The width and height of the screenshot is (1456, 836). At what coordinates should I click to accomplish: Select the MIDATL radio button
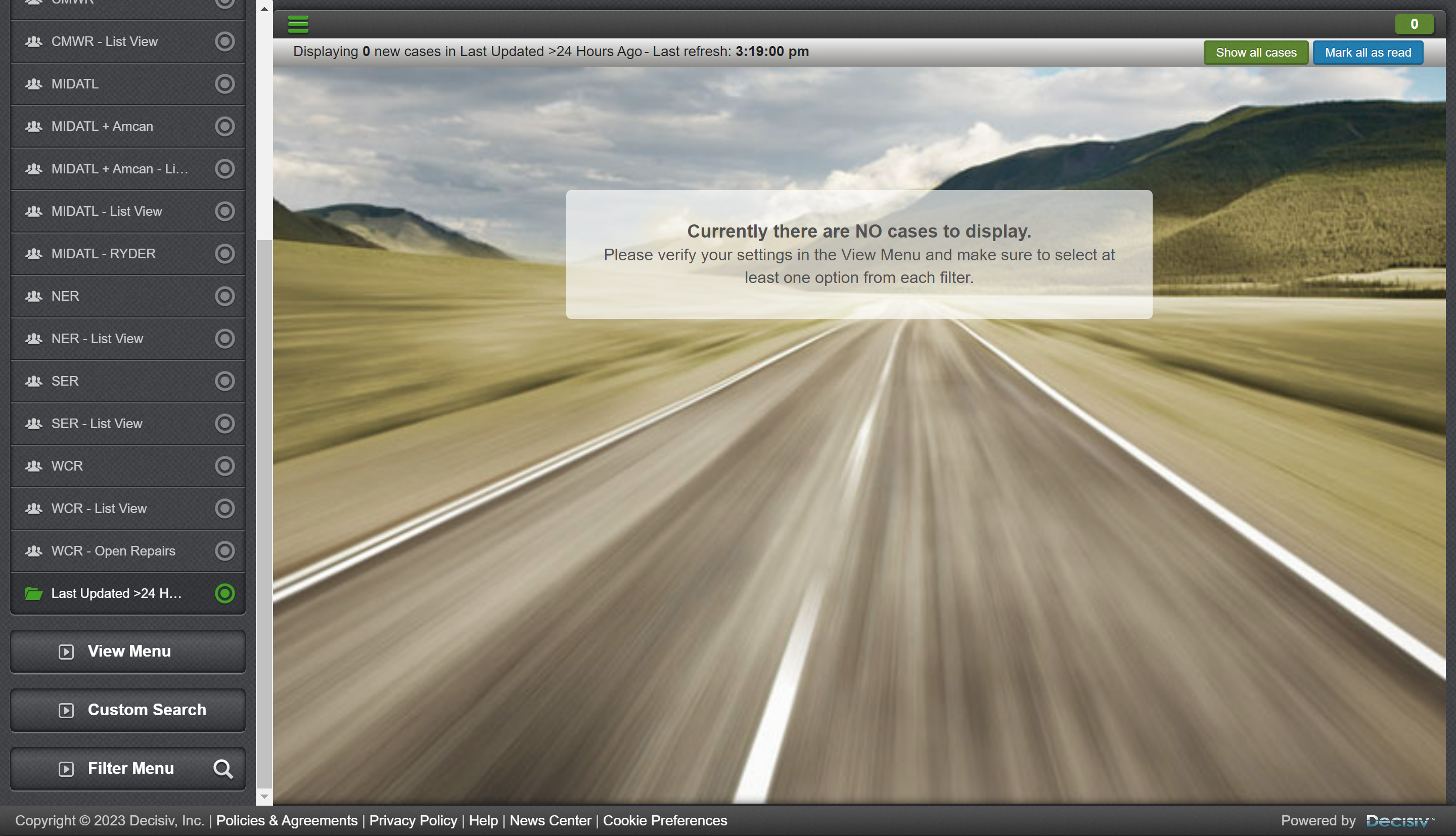pyautogui.click(x=224, y=84)
